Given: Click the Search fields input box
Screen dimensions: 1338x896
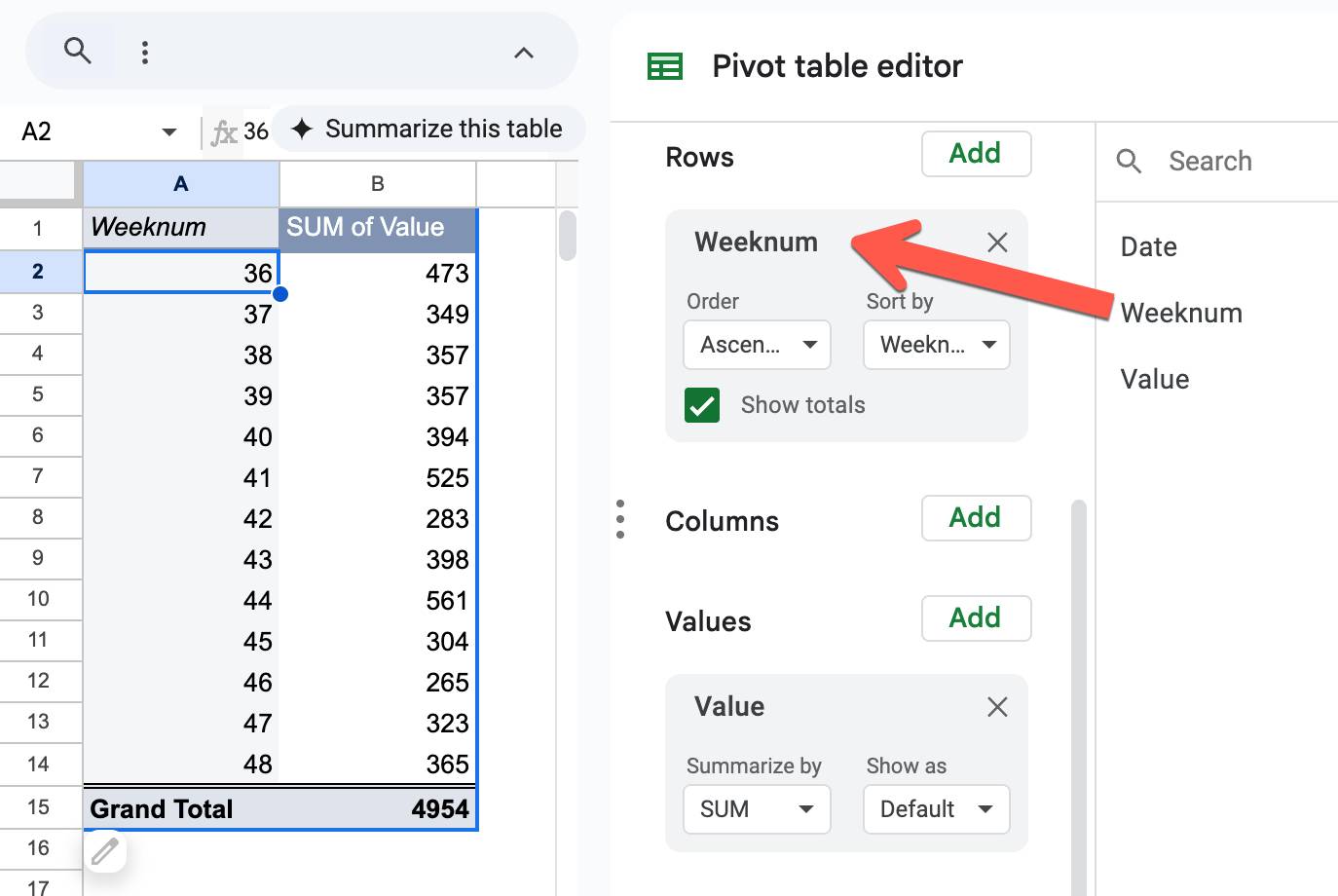Looking at the screenshot, I should coord(1227,162).
